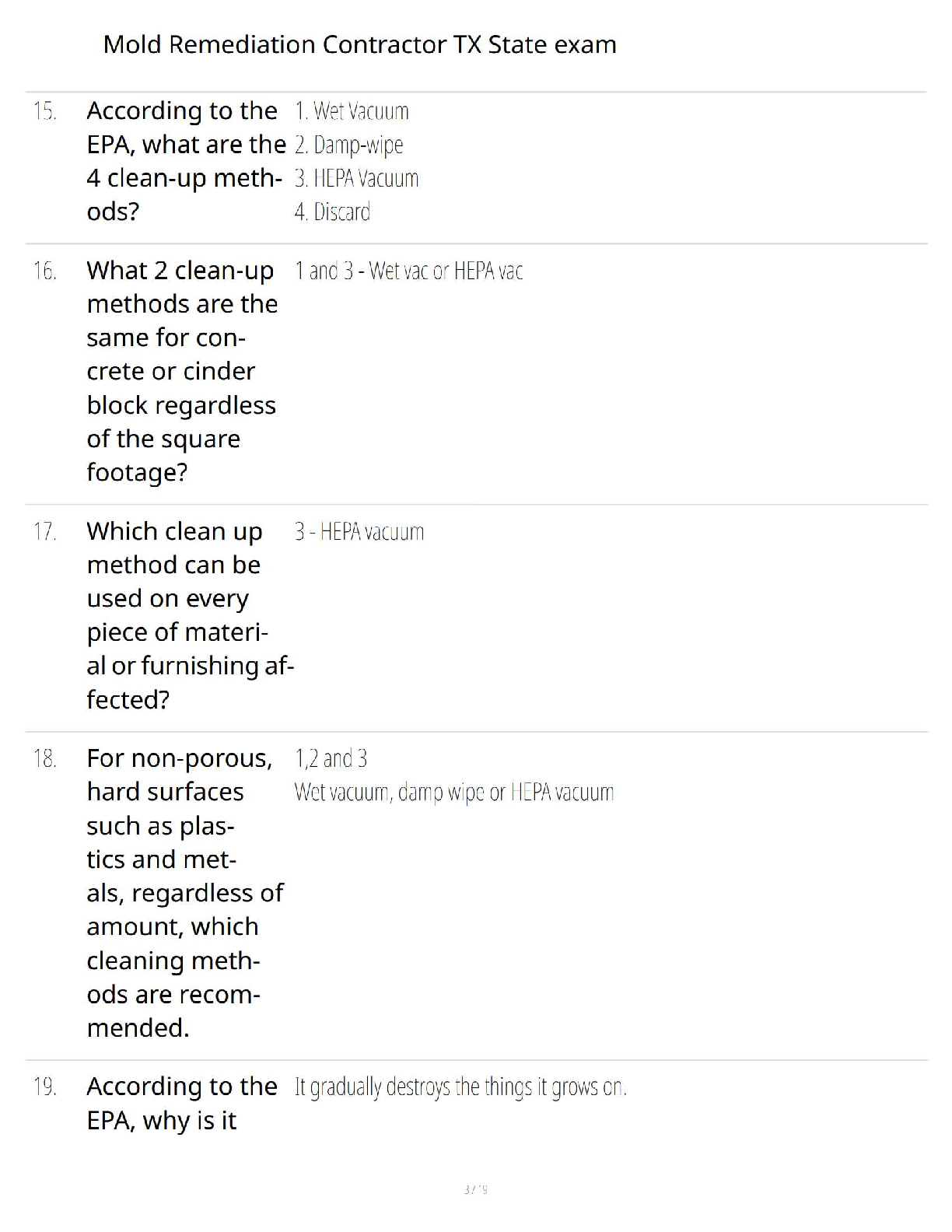The image size is (952, 1232).
Task: Click question 16 about concrete or cinder block
Action: (x=182, y=371)
